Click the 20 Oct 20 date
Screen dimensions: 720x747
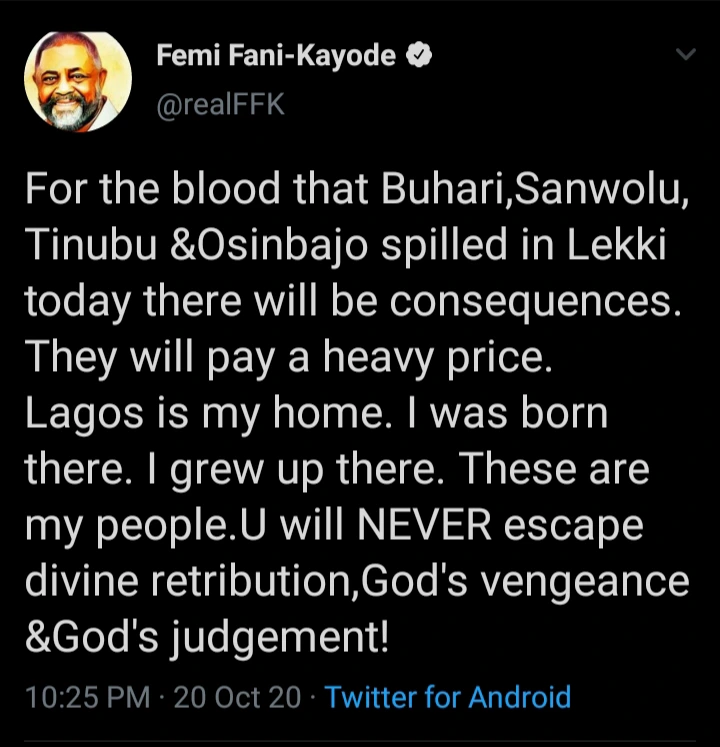(x=236, y=697)
